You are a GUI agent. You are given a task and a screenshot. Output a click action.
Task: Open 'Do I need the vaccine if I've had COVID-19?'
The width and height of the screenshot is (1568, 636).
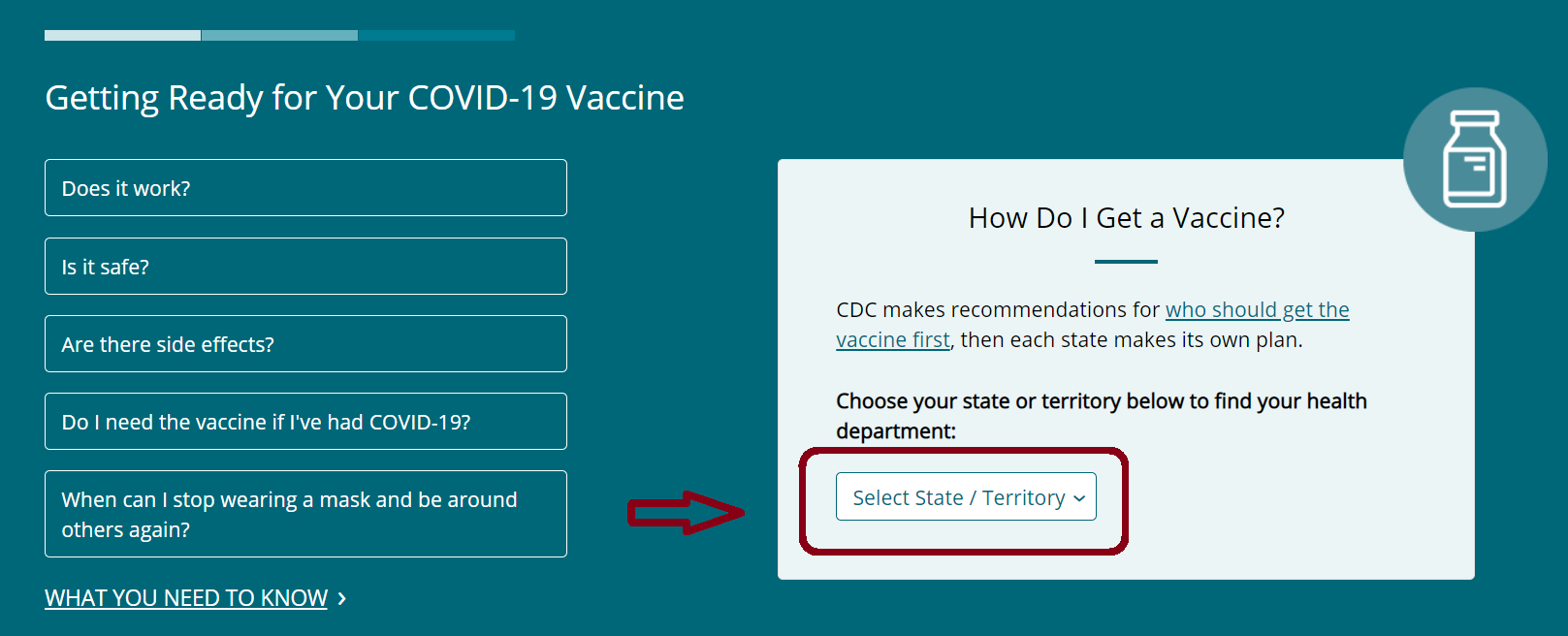305,422
